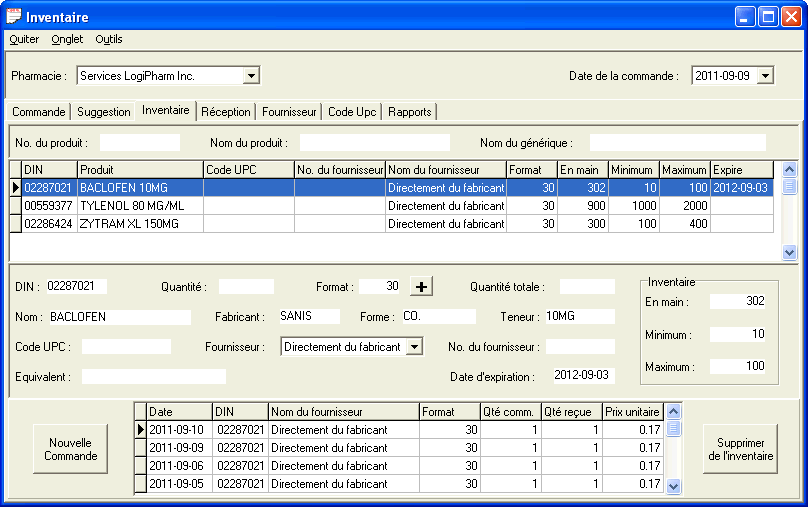Image resolution: width=808 pixels, height=507 pixels.
Task: Select the TYLENOL 80 MG/ML row
Action: (139, 206)
